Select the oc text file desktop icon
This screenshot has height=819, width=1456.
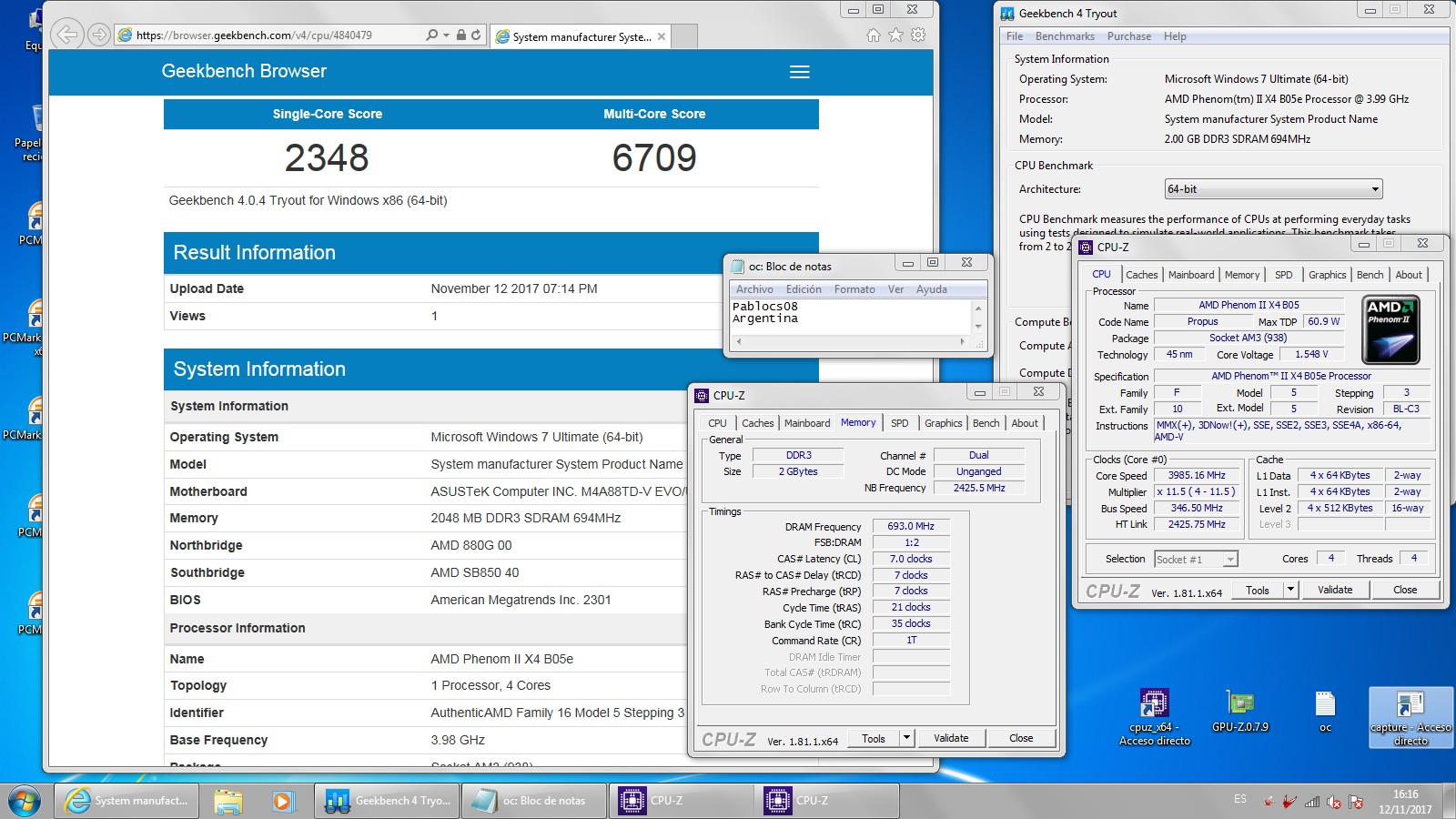point(1326,712)
